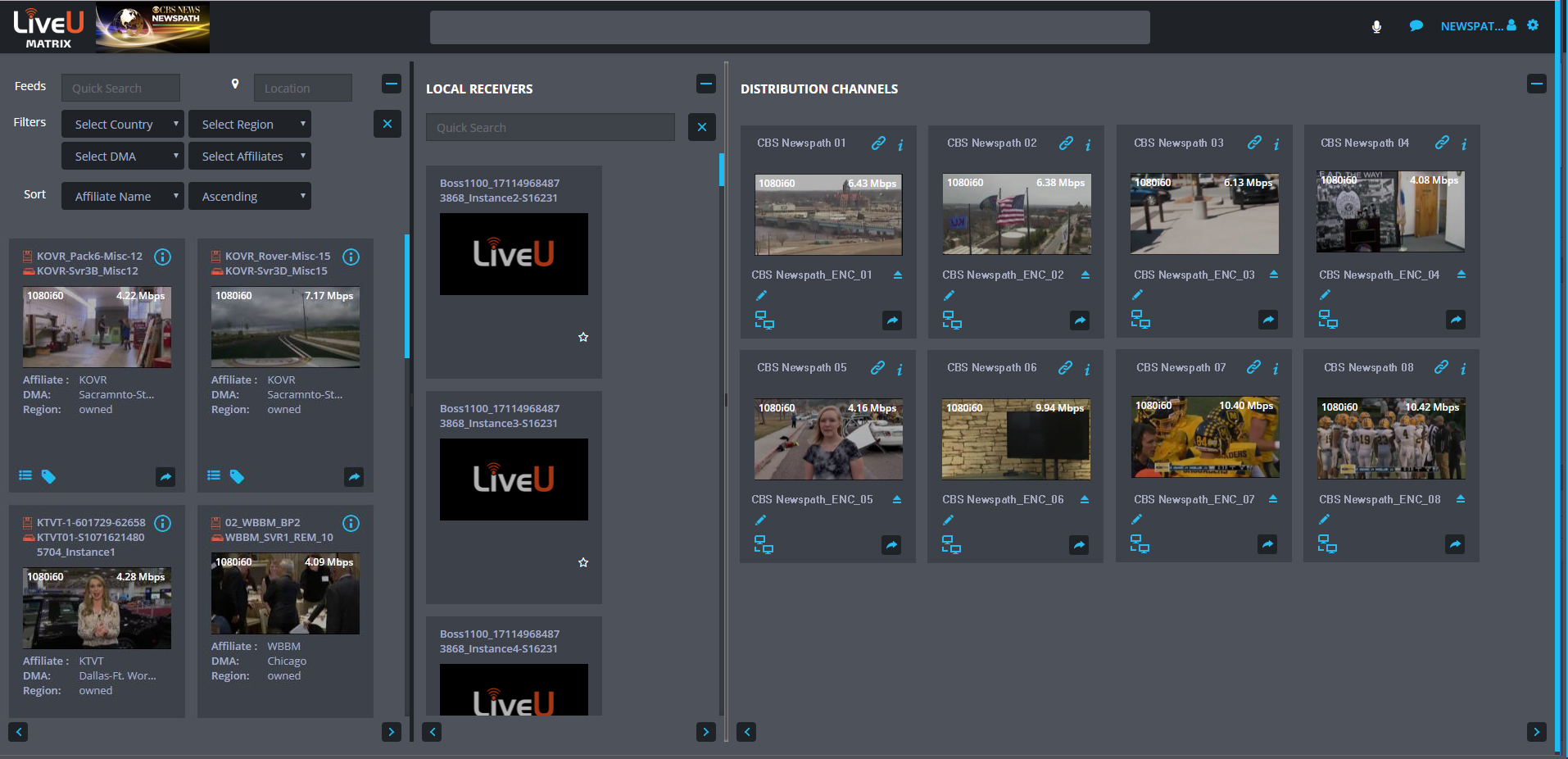
Task: Open the info icon on CBS Newspath 03
Action: click(x=1276, y=143)
